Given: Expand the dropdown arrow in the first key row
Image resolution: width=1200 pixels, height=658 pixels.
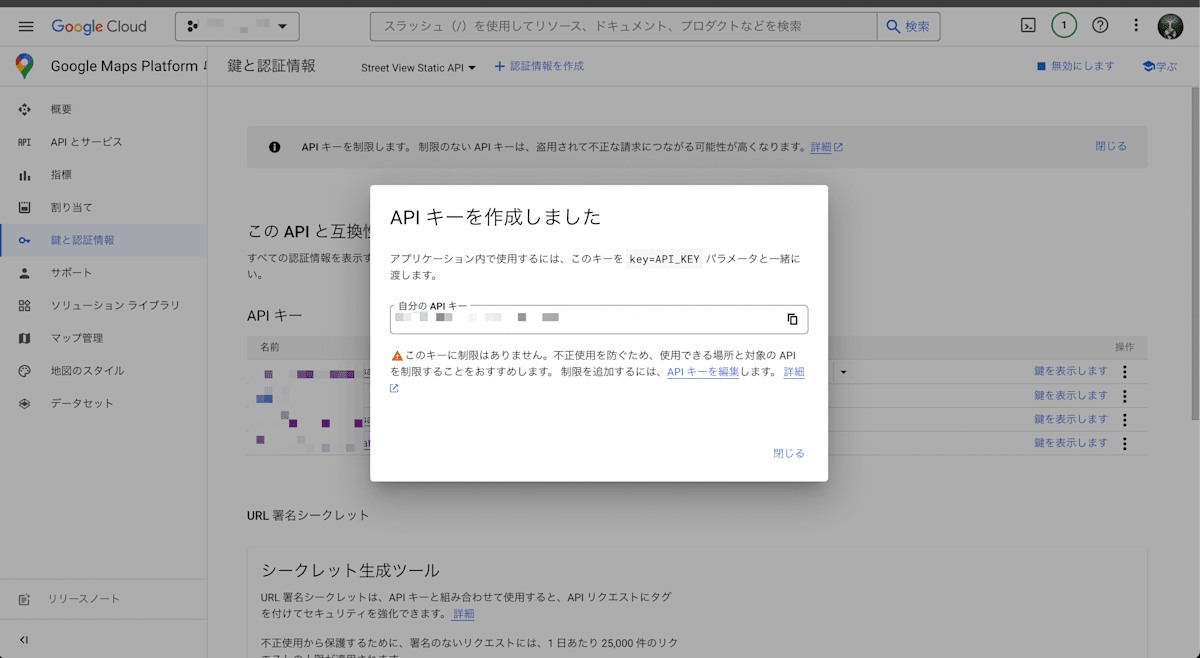Looking at the screenshot, I should point(843,372).
